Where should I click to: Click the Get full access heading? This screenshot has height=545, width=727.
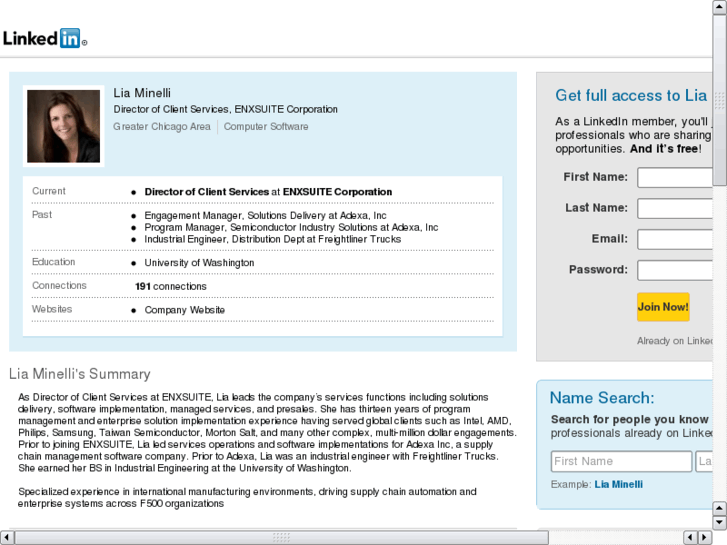(x=631, y=95)
